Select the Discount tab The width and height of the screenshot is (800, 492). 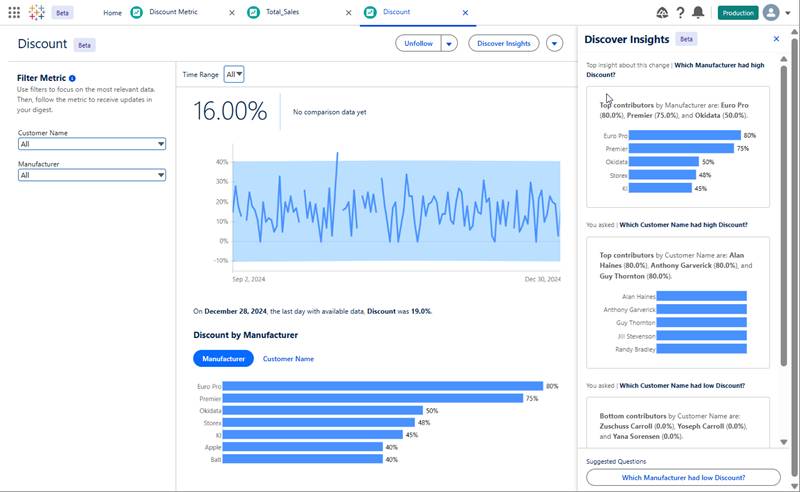pyautogui.click(x=396, y=12)
